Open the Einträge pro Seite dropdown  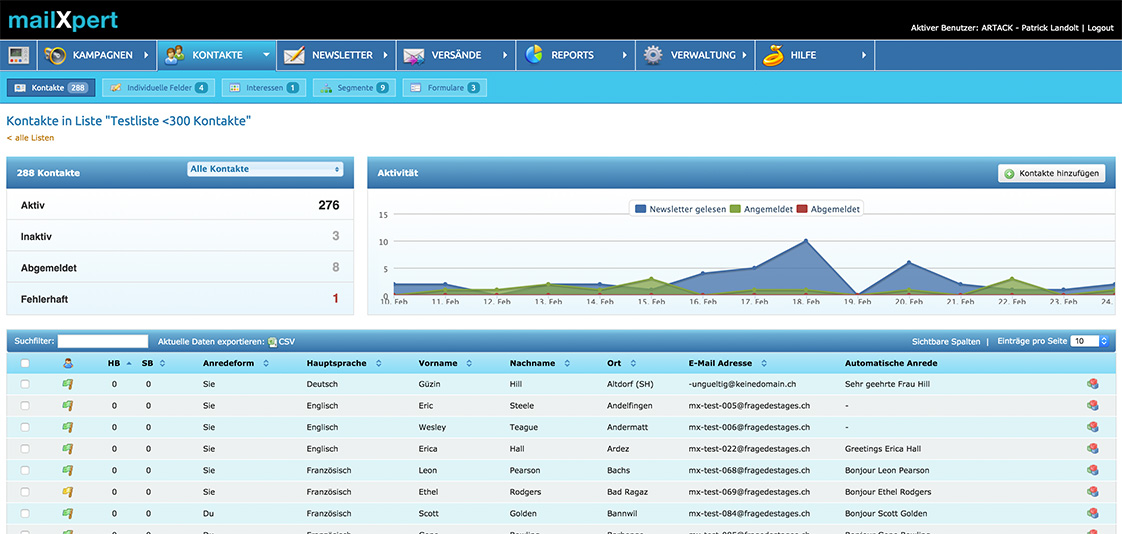1089,341
